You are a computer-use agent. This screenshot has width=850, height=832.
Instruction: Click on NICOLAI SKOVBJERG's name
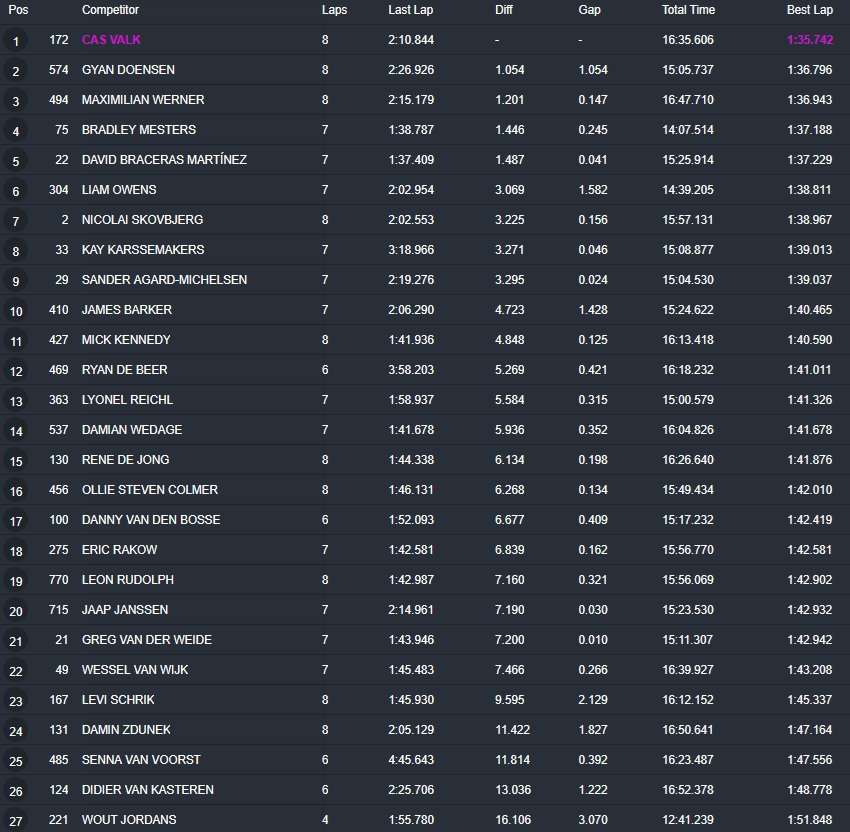pos(144,220)
